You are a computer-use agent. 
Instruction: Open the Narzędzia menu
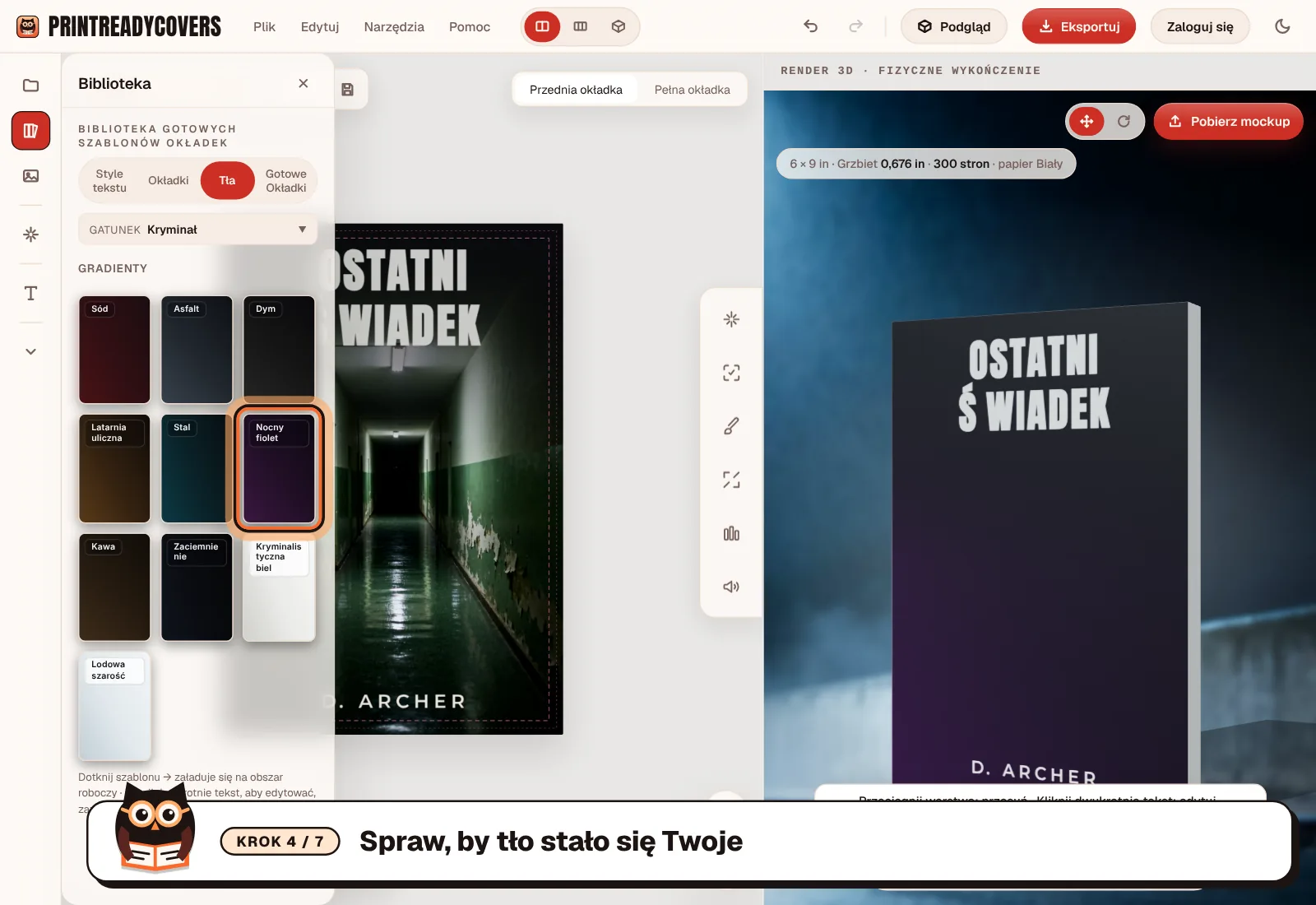click(x=394, y=26)
